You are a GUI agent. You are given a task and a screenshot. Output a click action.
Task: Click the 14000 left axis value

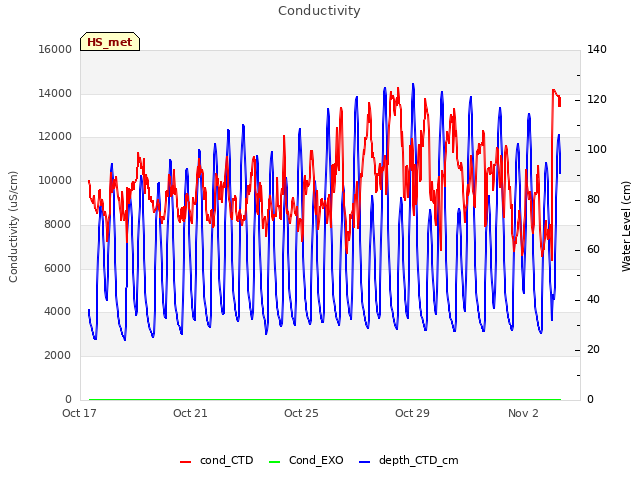click(55, 93)
